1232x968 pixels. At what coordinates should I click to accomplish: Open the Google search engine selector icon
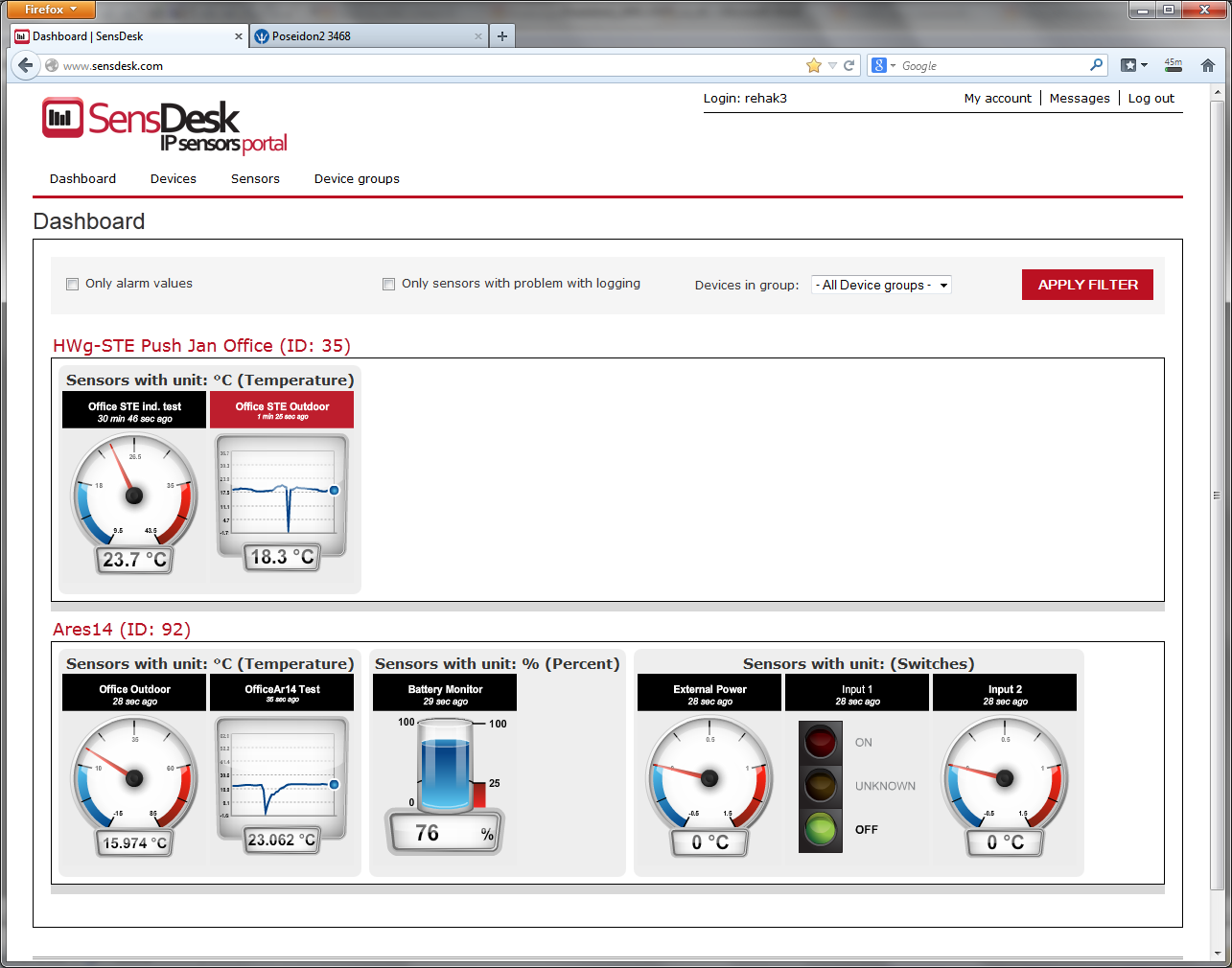[883, 65]
